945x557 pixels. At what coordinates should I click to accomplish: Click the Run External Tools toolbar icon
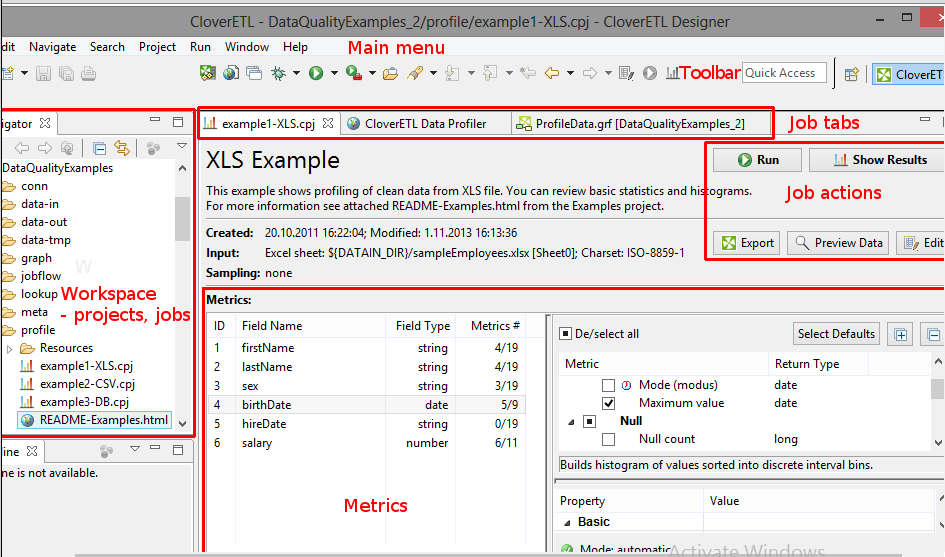click(x=354, y=73)
